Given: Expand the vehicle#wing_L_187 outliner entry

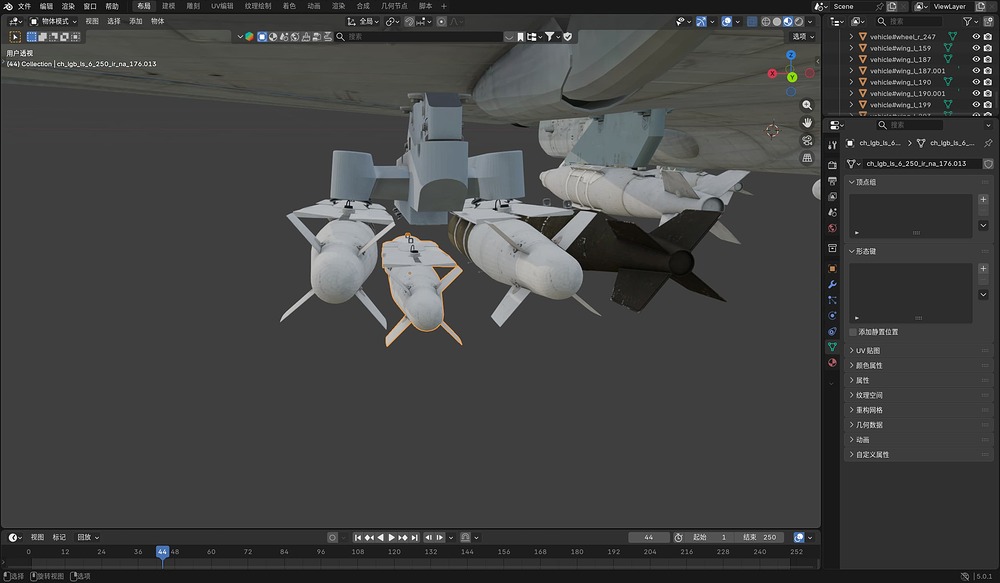Looking at the screenshot, I should tap(850, 59).
